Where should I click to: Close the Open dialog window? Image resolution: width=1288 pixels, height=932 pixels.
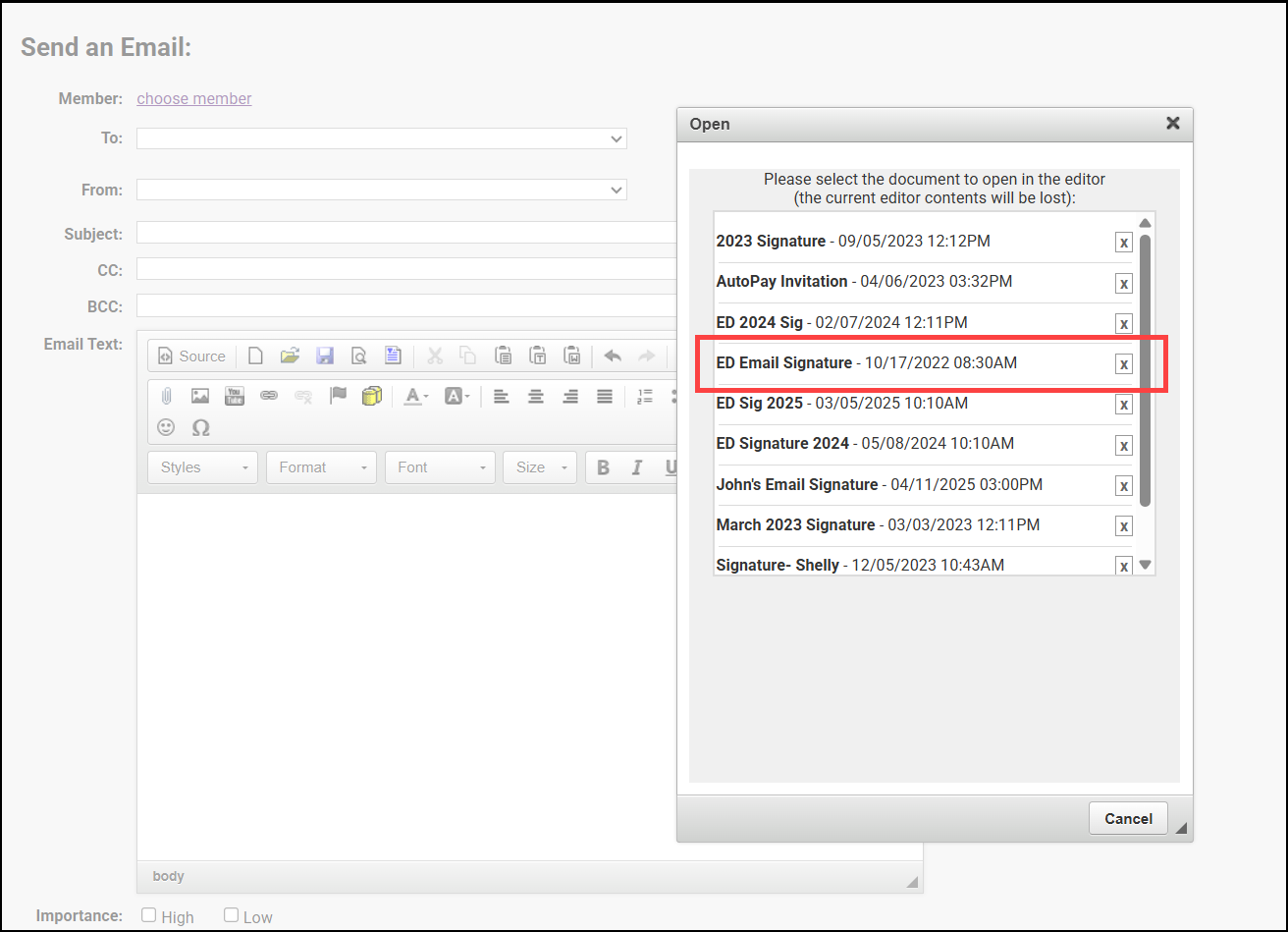pos(1172,124)
